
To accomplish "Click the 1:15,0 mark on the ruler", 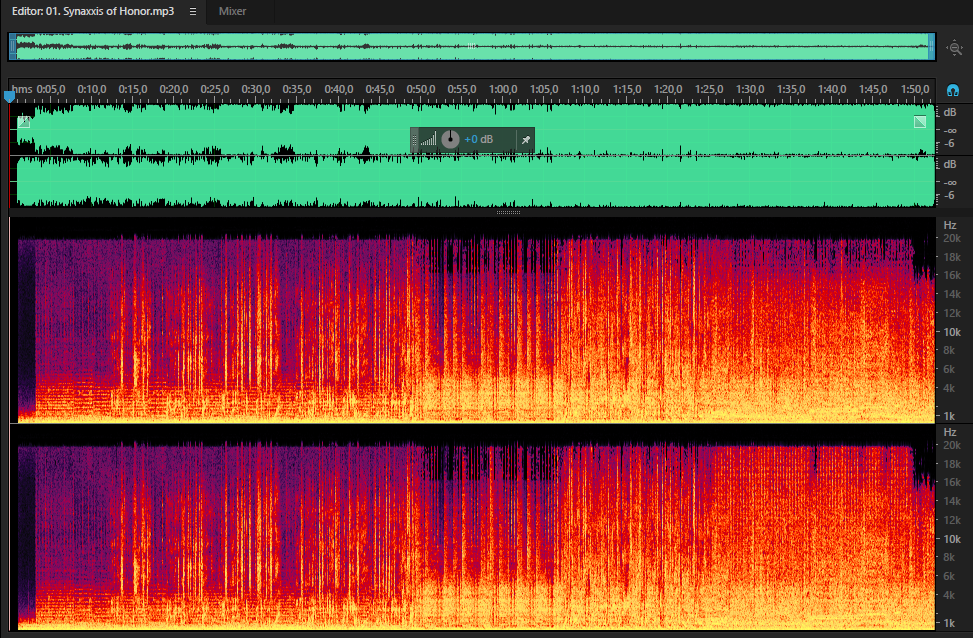I will [x=627, y=89].
